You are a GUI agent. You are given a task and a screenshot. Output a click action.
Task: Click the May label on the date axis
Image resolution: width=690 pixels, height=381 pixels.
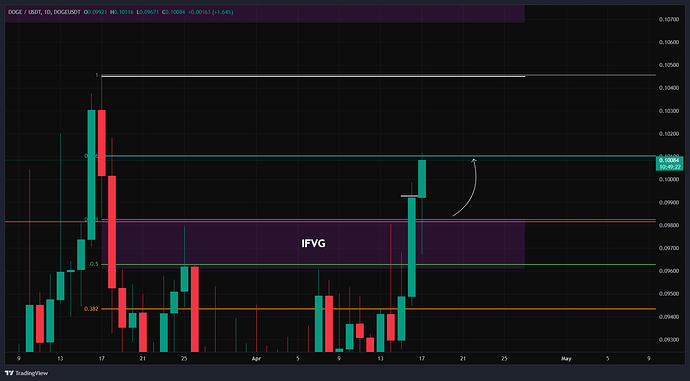point(566,359)
